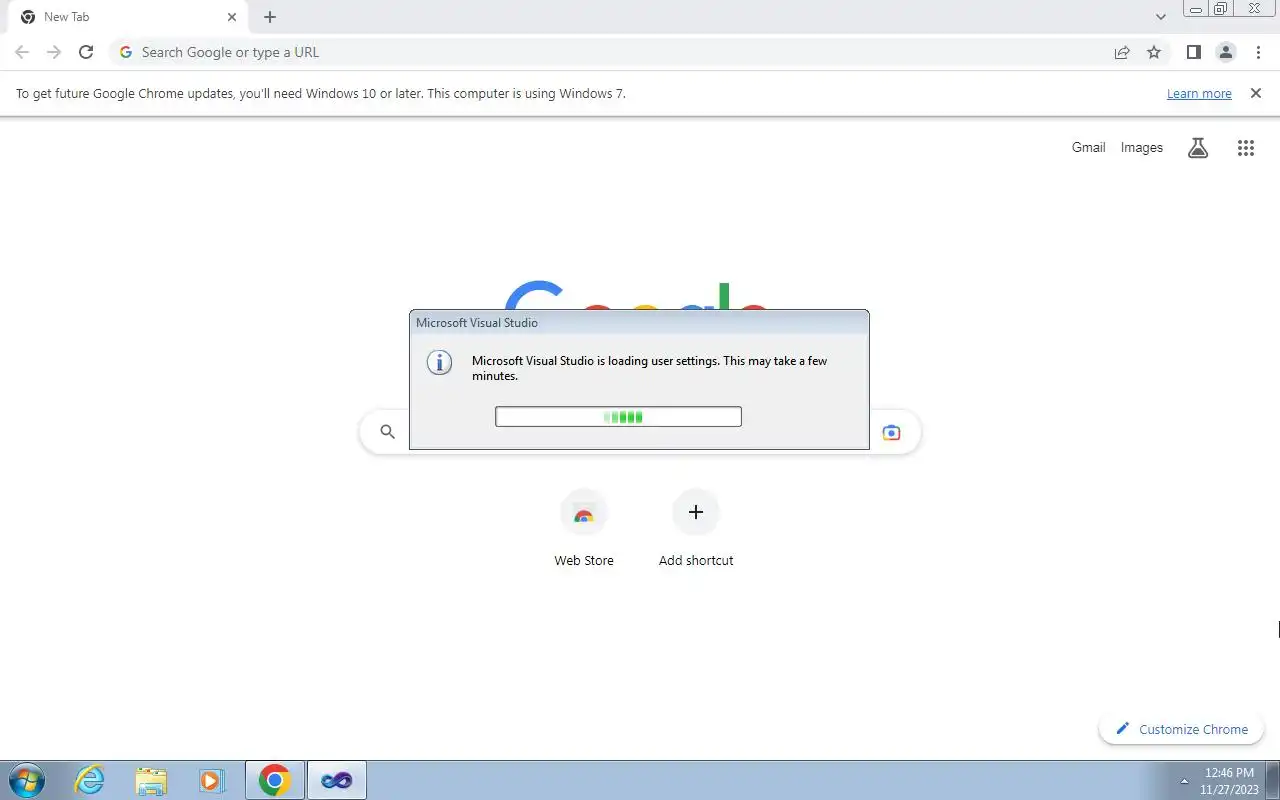Open the Gmail link
The image size is (1280, 800).
[x=1088, y=147]
